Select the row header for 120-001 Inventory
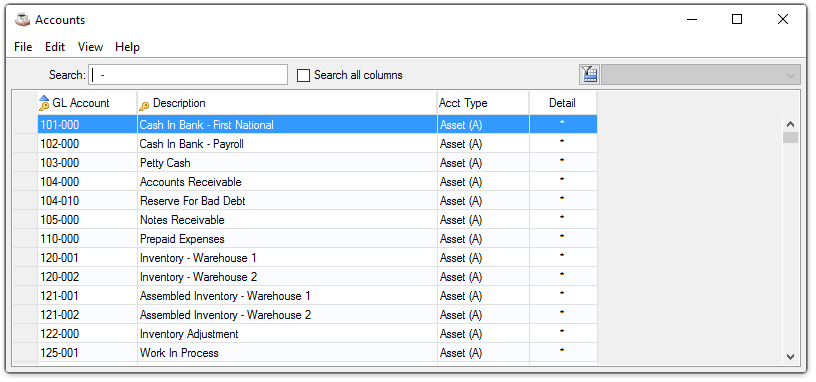This screenshot has height=382, width=816. tap(25, 258)
